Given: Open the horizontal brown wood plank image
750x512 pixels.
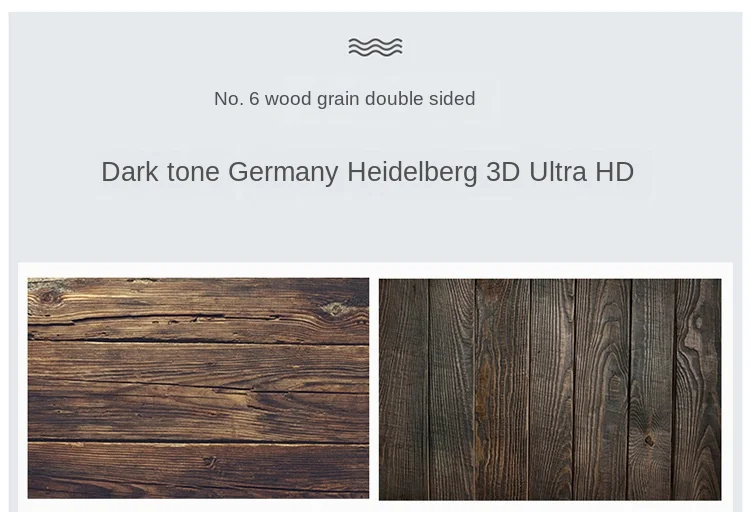Looking at the screenshot, I should coord(198,388).
